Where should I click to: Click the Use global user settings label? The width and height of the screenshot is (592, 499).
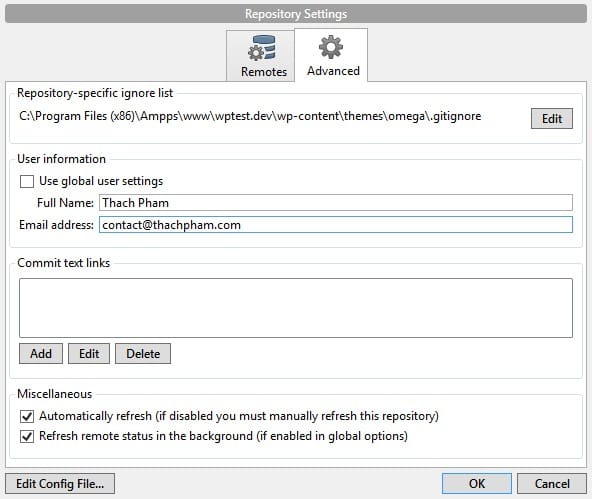click(x=101, y=181)
